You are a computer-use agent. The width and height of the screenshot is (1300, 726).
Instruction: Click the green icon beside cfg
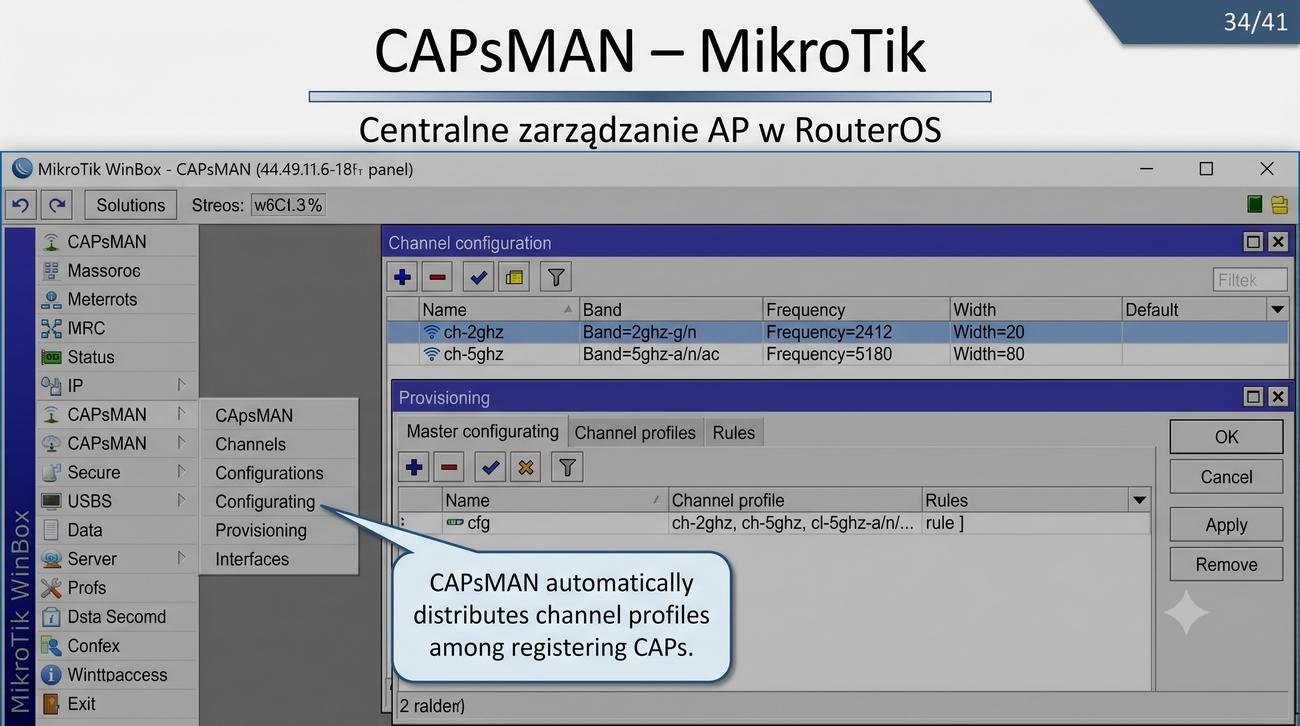[x=454, y=523]
